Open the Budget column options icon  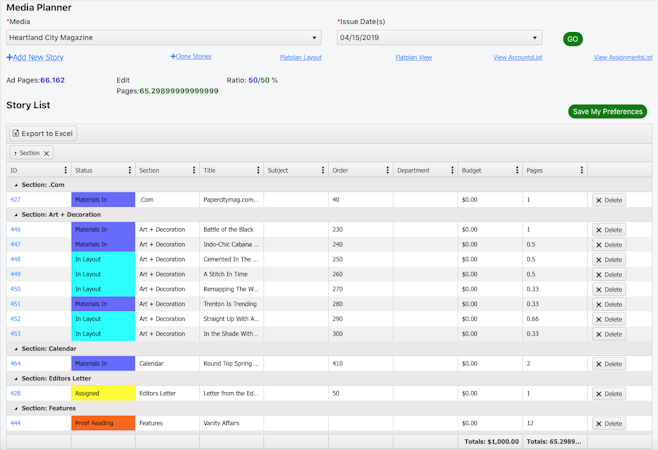(516, 170)
